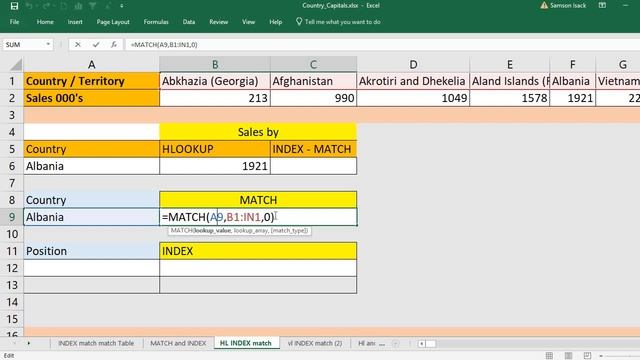Click 'Albania' cell in row 9
Image resolution: width=640 pixels, height=360 pixels.
[x=91, y=217]
